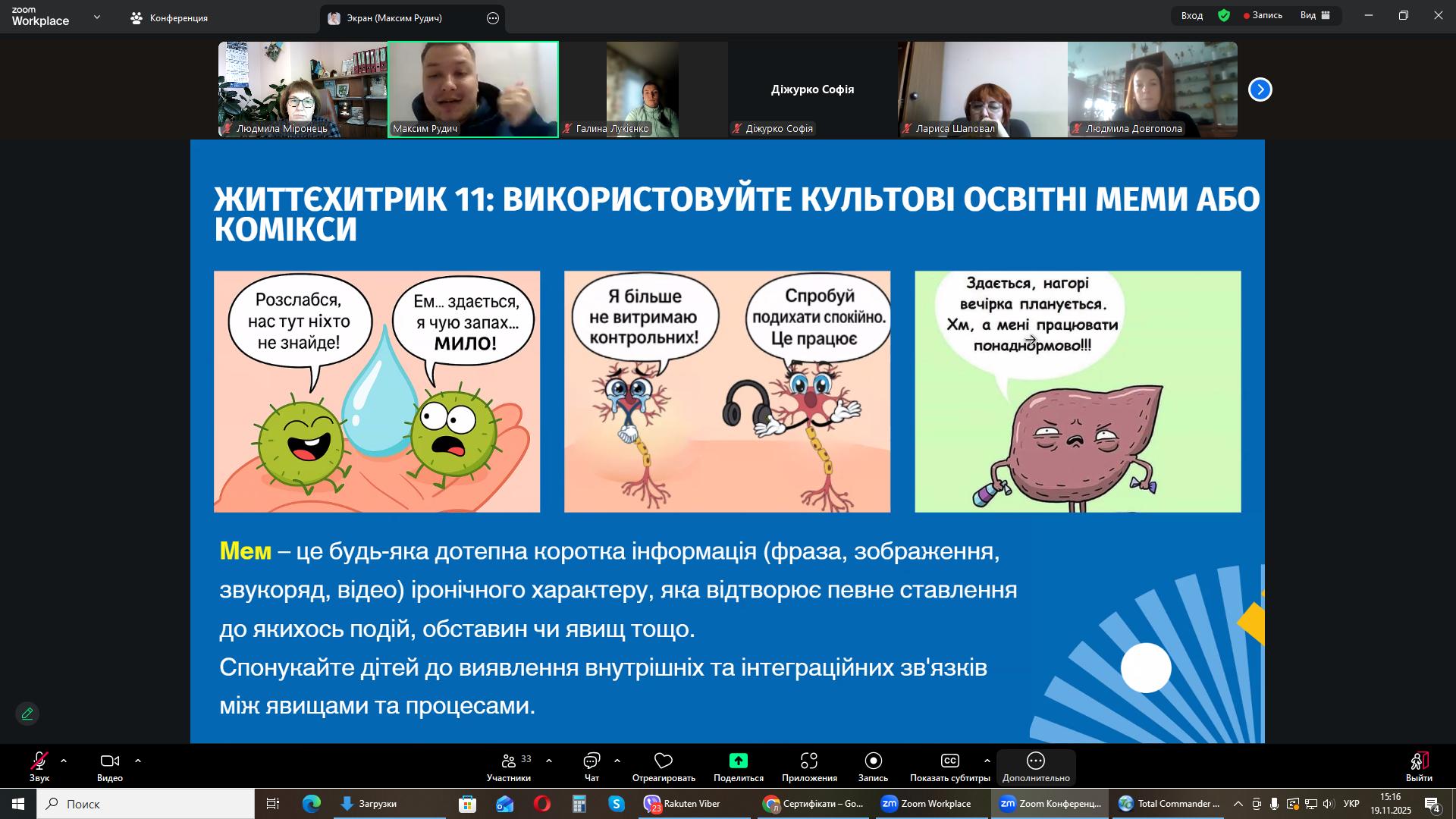This screenshot has width=1456, height=819.
Task: Open the Chat panel
Action: pyautogui.click(x=591, y=761)
